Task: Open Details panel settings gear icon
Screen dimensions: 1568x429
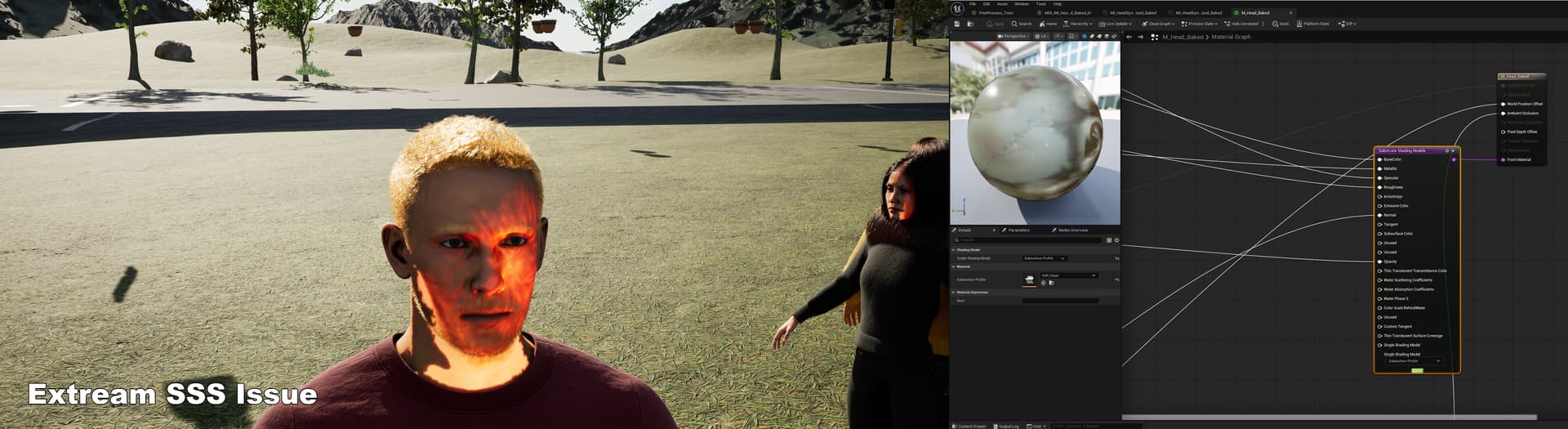Action: [1116, 240]
